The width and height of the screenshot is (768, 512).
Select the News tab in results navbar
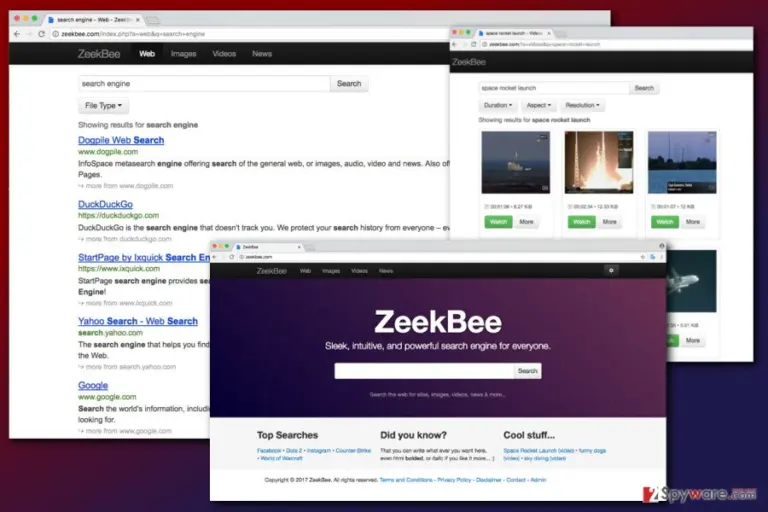coord(262,54)
